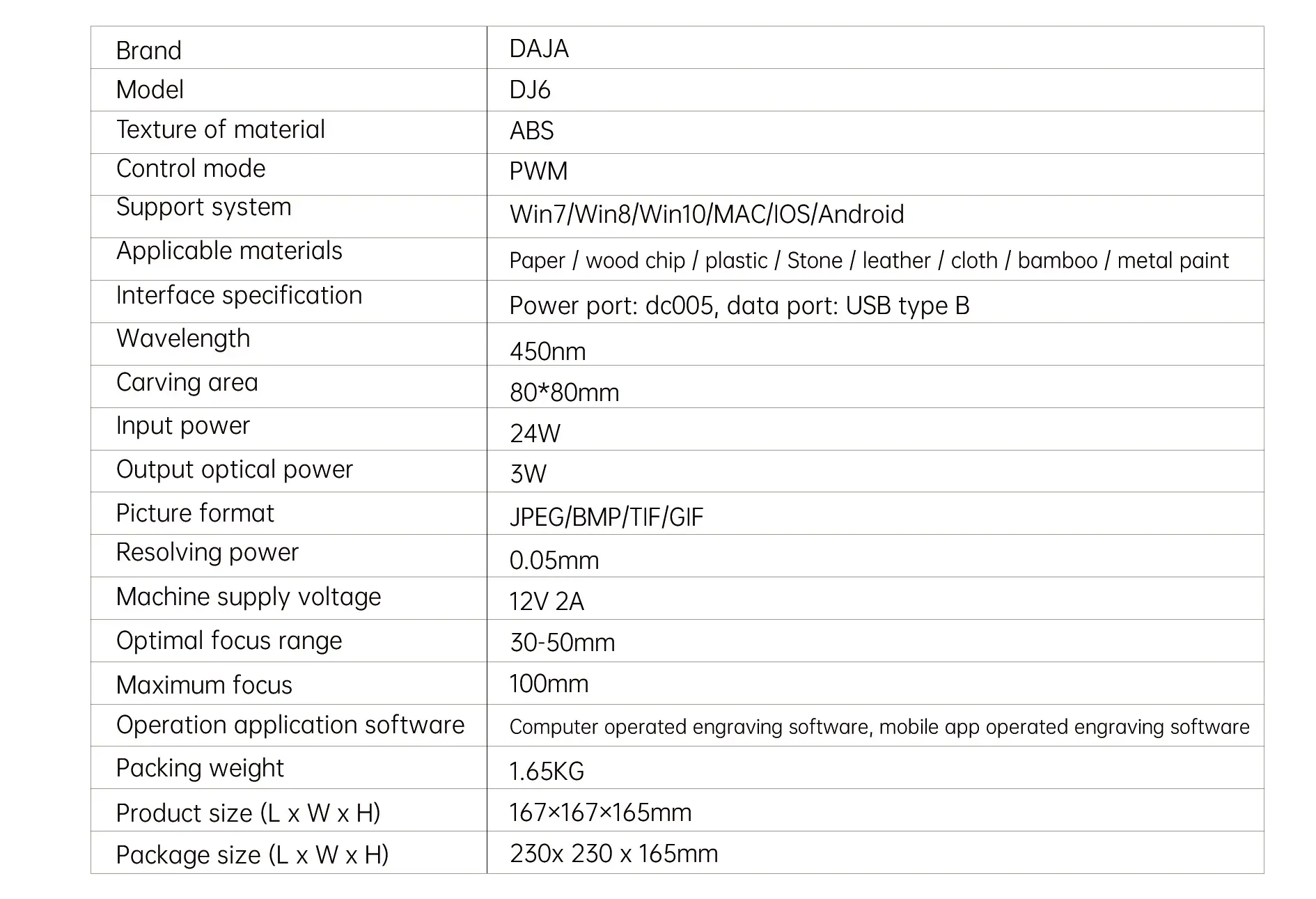
Task: Click the 24W input power value
Action: coord(535,434)
